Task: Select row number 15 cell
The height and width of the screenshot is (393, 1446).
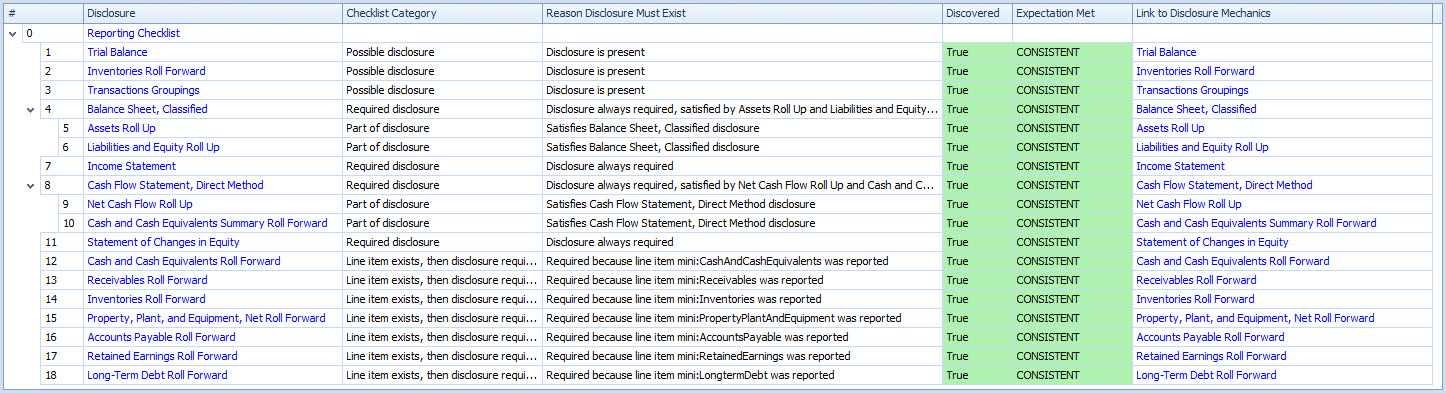Action: tap(62, 318)
